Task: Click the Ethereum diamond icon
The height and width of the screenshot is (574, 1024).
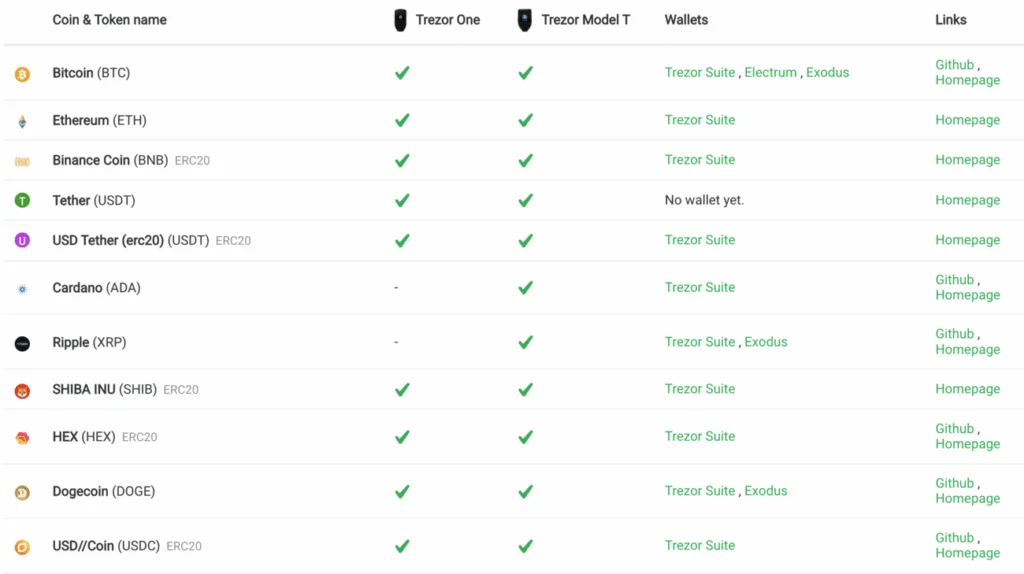Action: 22,121
